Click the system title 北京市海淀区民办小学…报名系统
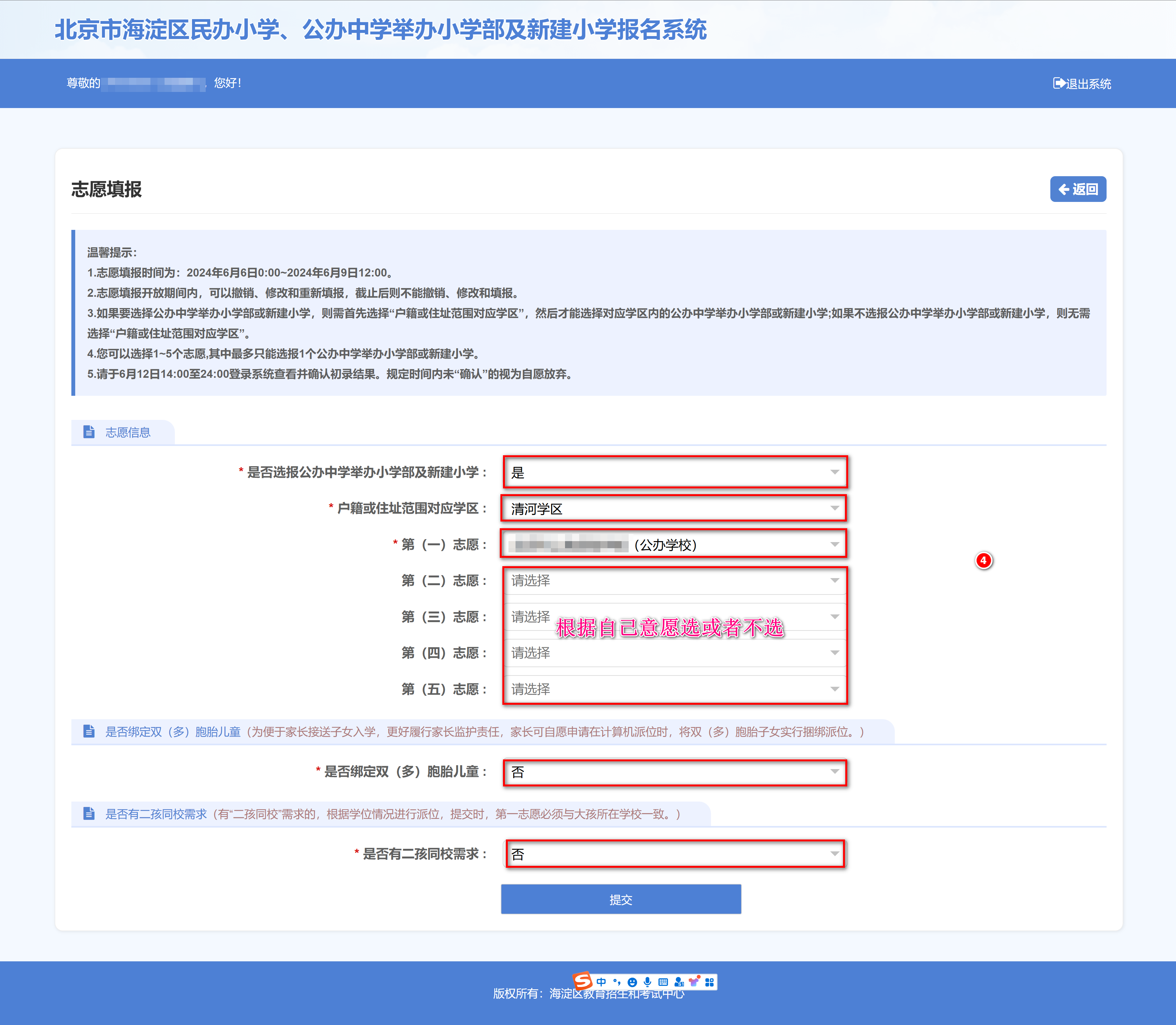 [x=381, y=30]
